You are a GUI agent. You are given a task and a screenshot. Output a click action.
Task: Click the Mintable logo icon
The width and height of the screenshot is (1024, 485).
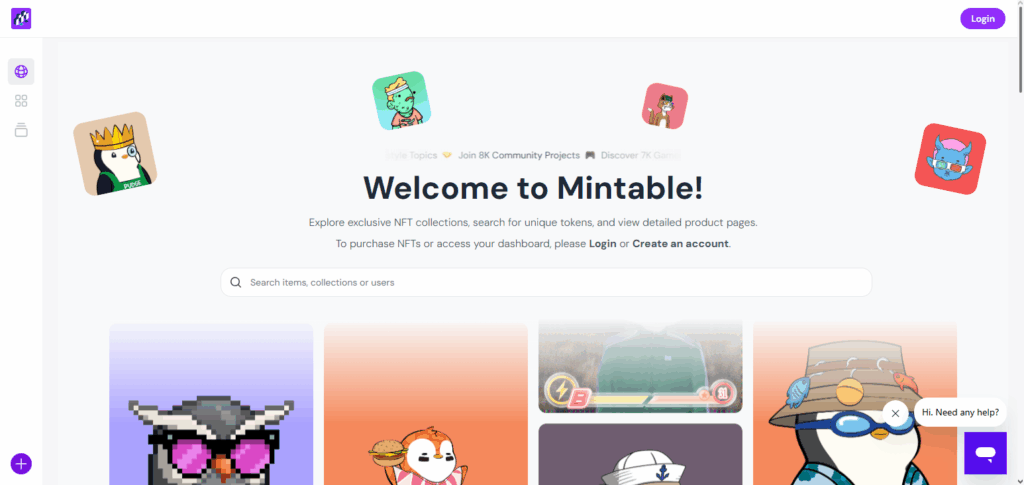21,18
